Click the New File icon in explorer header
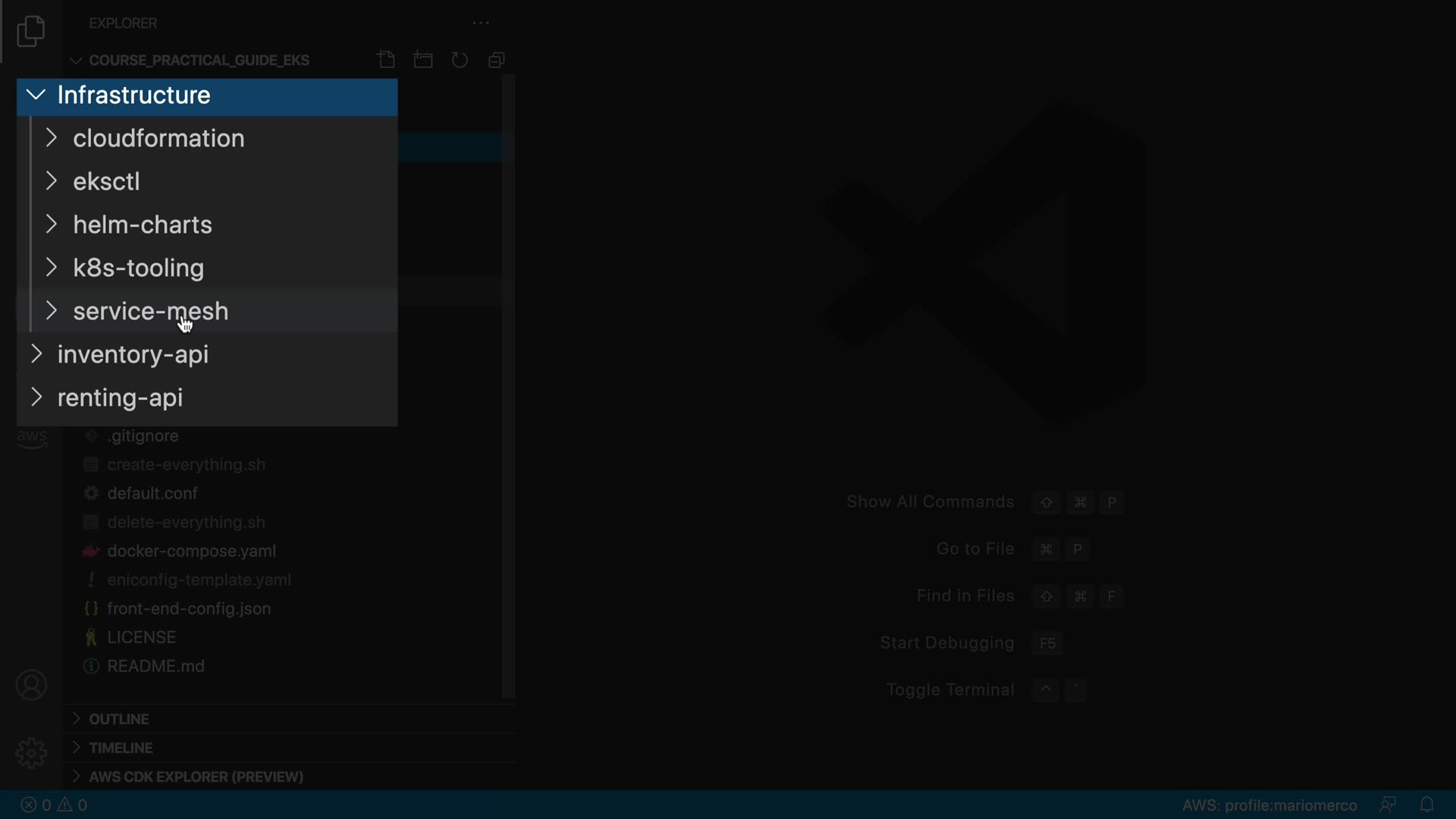The width and height of the screenshot is (1456, 819). (x=386, y=60)
